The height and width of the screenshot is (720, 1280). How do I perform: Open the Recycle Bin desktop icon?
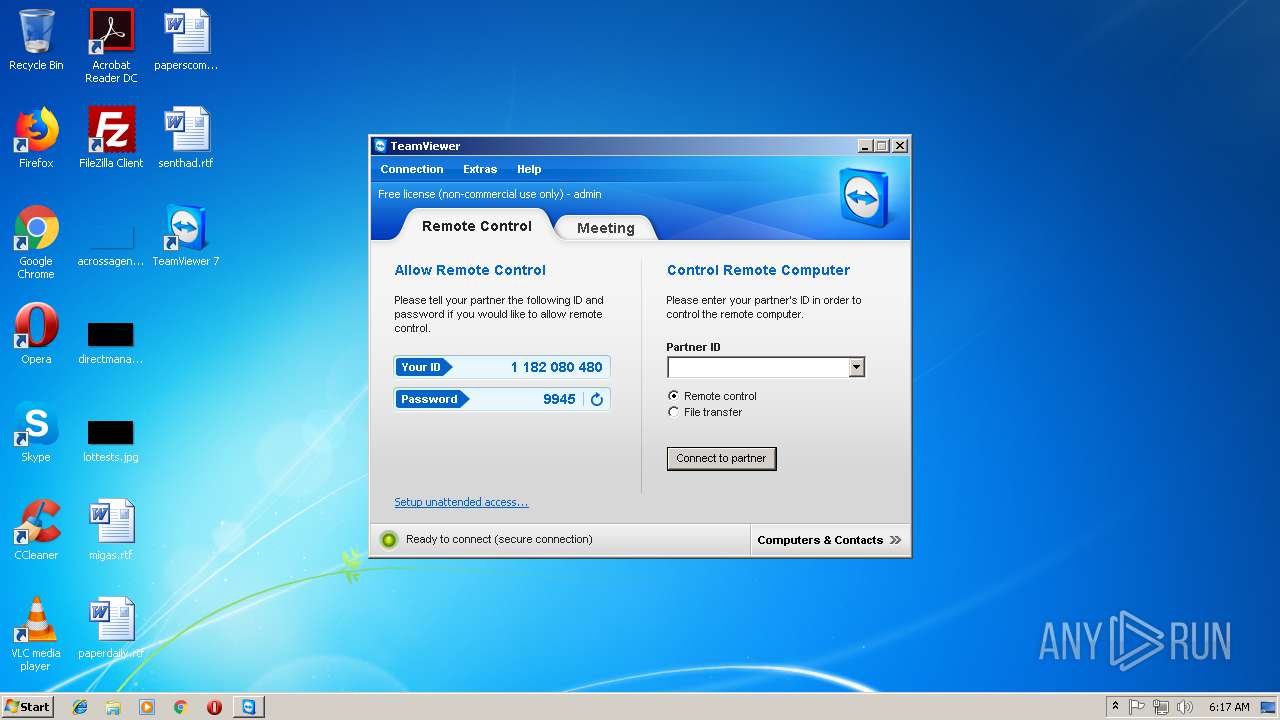pyautogui.click(x=36, y=40)
